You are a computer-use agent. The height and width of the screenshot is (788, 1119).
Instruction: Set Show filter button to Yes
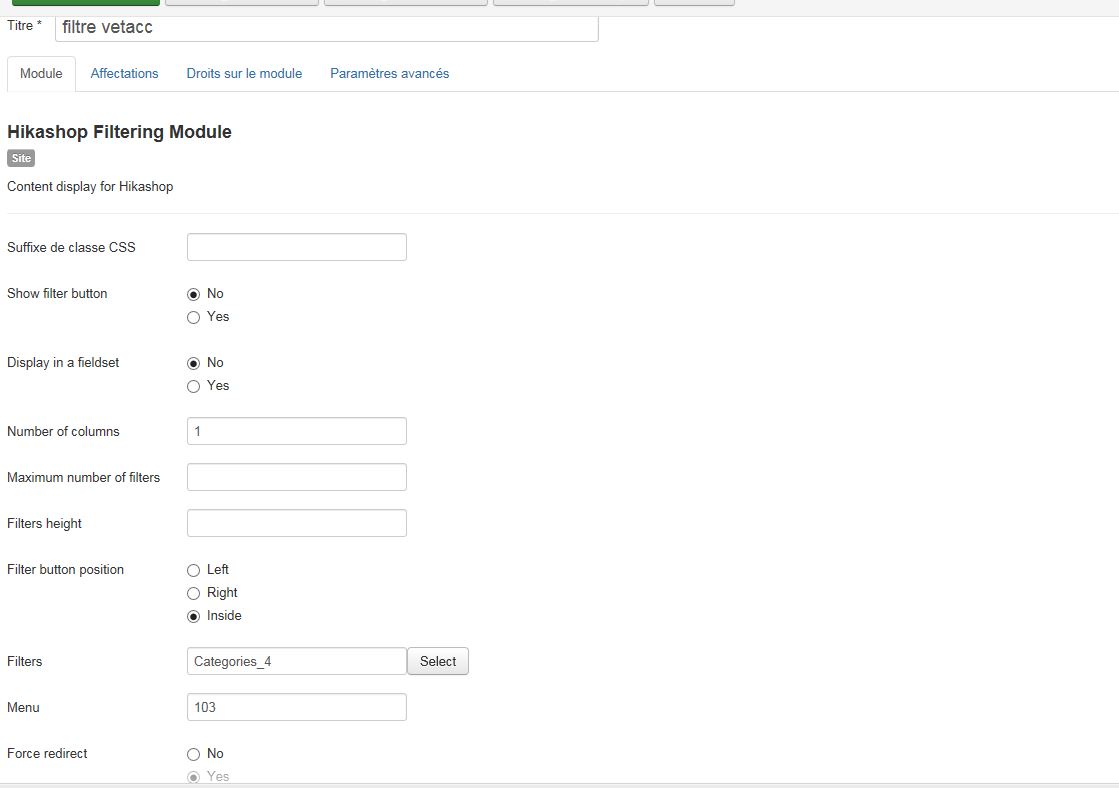pyautogui.click(x=193, y=317)
